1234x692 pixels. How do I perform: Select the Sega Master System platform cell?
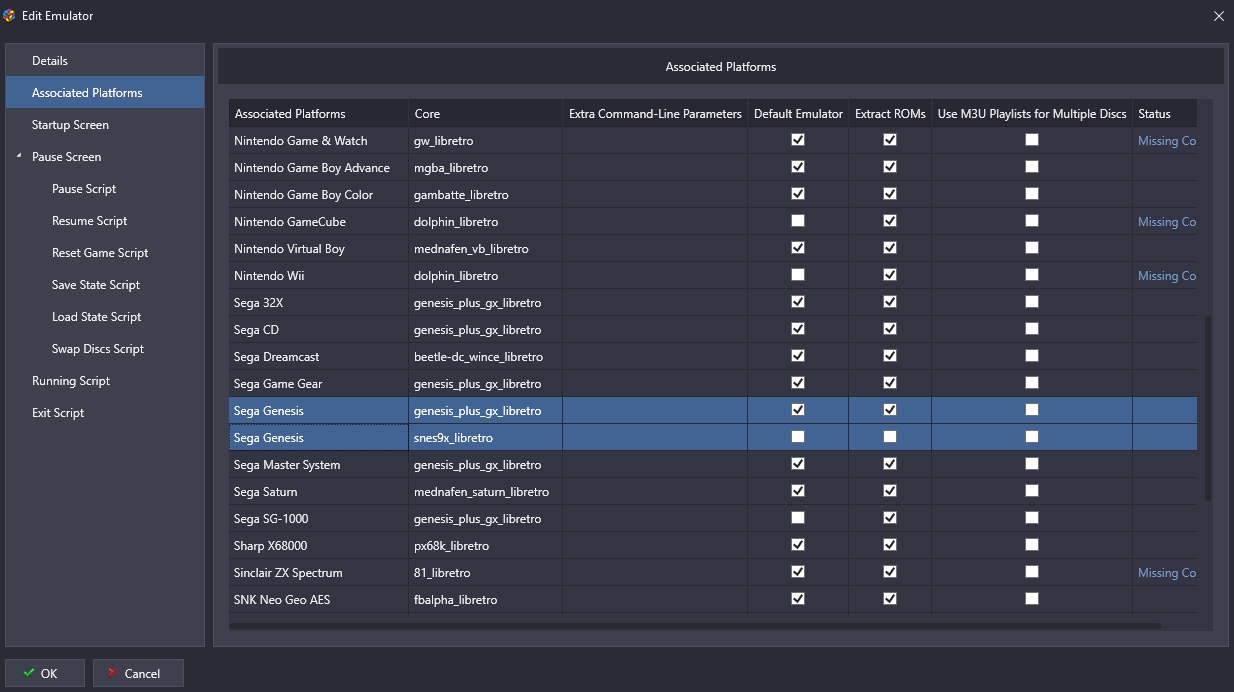coord(319,465)
